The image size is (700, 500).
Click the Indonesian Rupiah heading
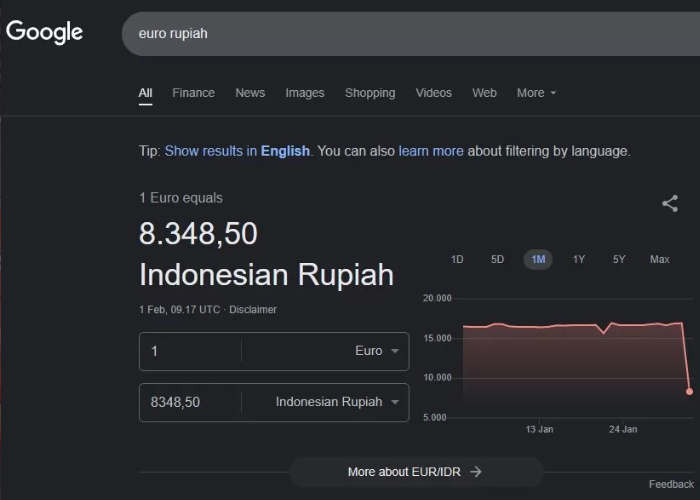[267, 274]
